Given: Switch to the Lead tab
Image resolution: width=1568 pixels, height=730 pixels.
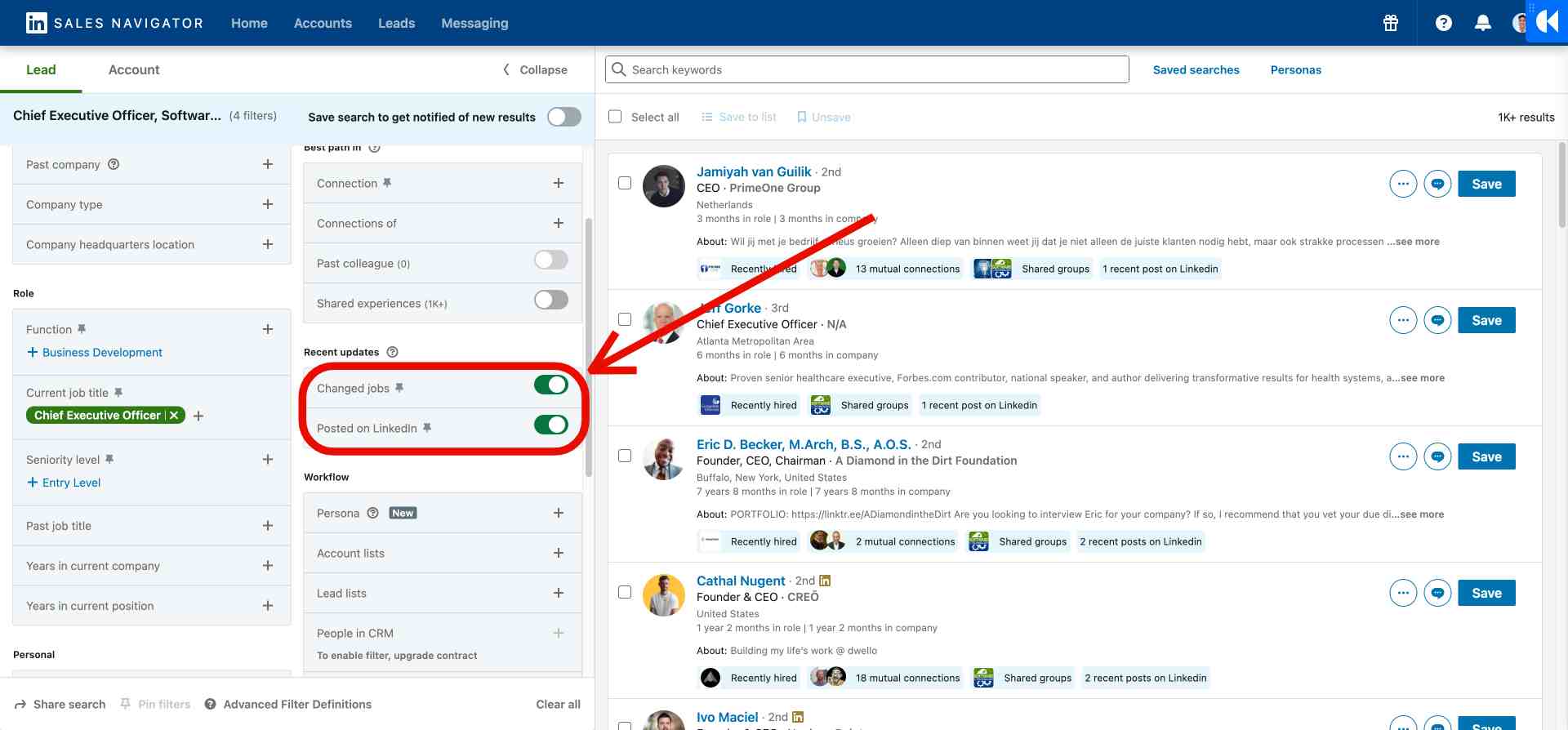Looking at the screenshot, I should click(x=41, y=69).
